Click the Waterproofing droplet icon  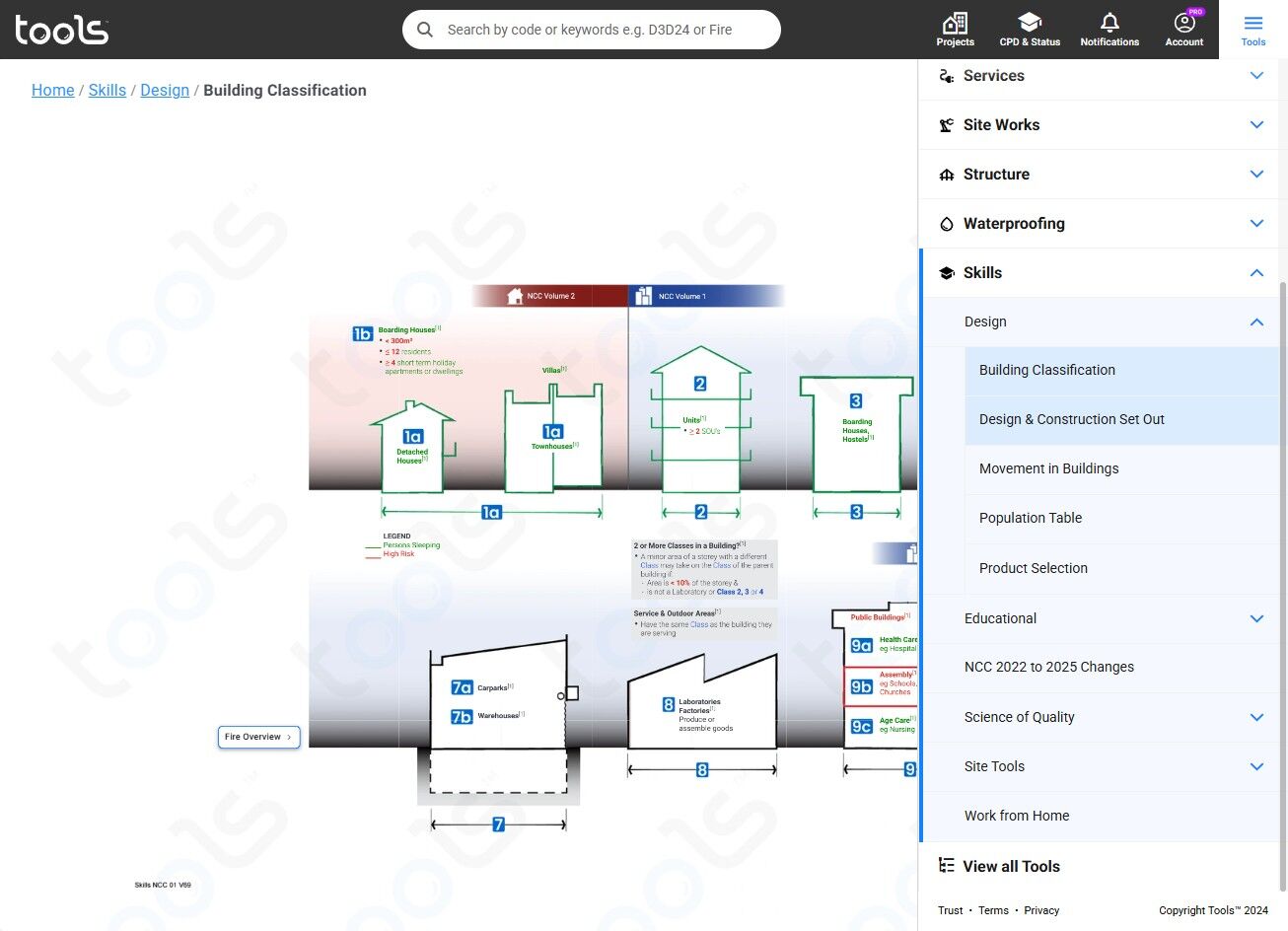pos(947,224)
